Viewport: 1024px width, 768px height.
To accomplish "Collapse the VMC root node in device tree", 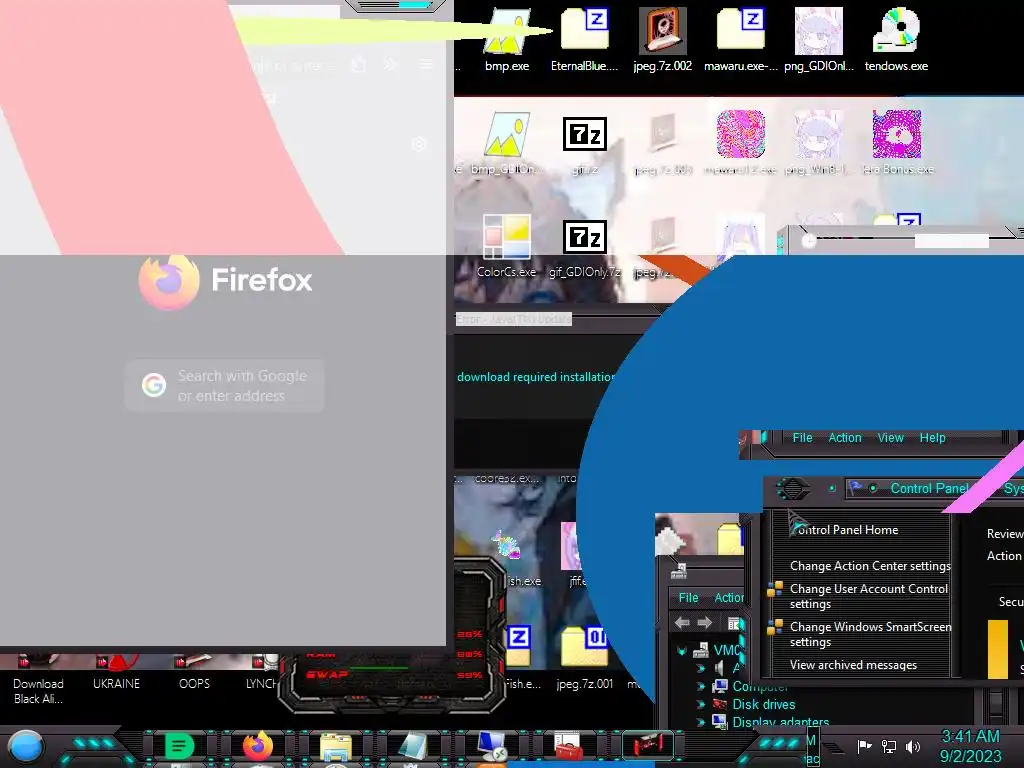I will (682, 650).
